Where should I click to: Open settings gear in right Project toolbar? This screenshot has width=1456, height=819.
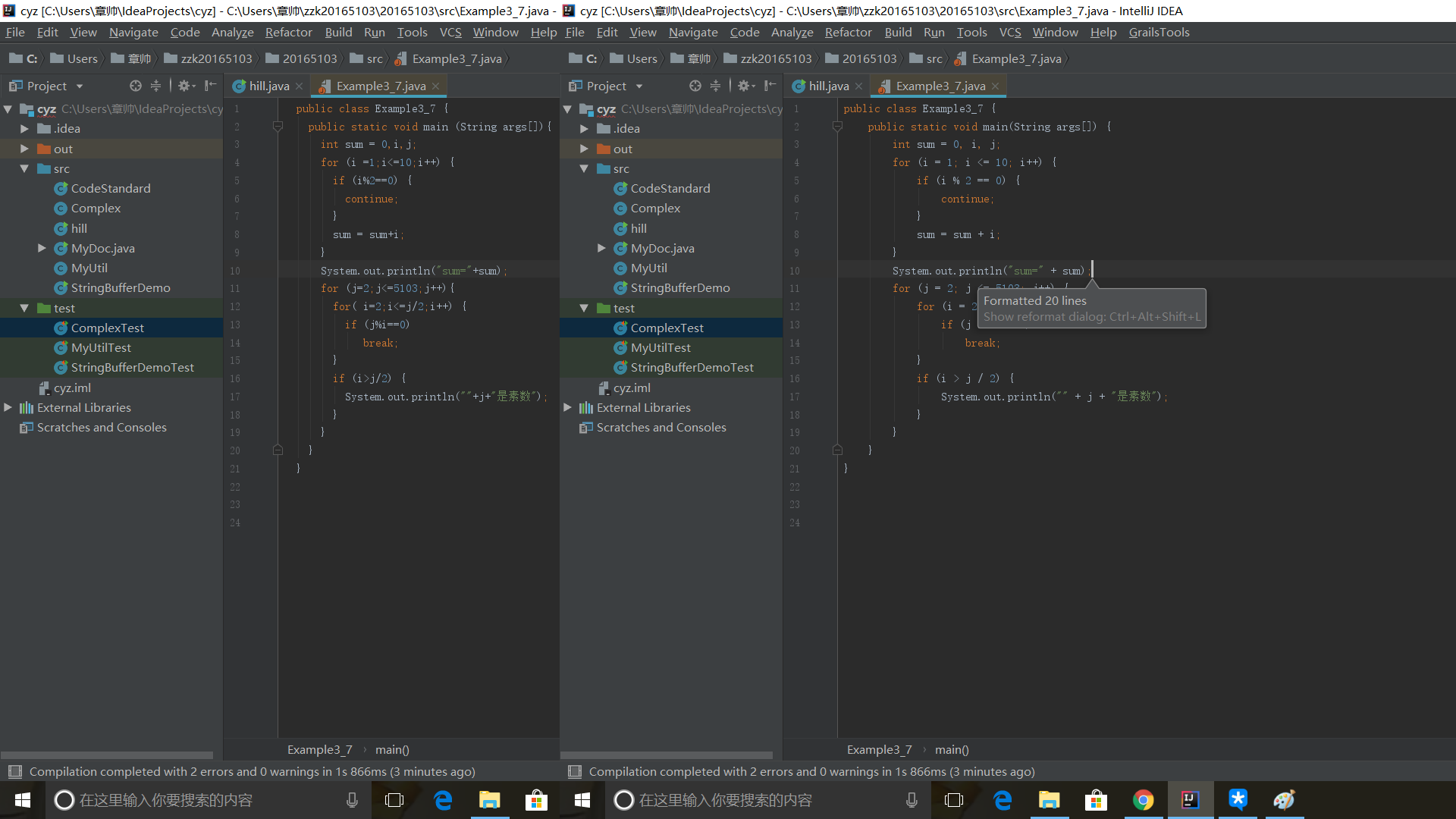pos(745,86)
